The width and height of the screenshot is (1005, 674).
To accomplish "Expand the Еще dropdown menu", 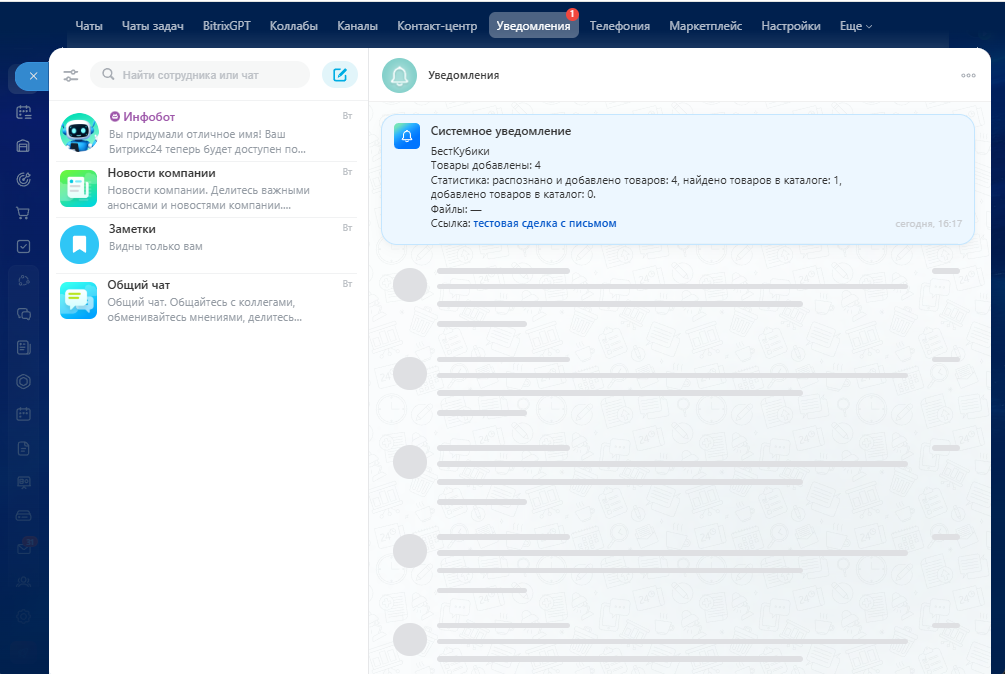I will [x=856, y=26].
